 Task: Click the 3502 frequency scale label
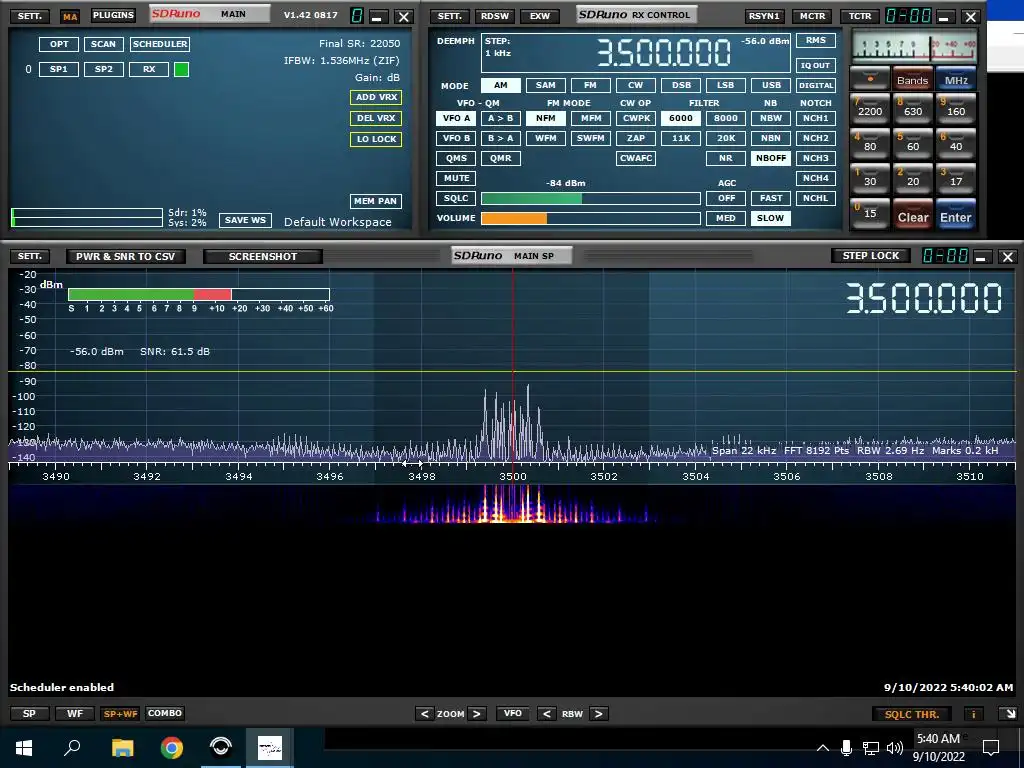603,476
